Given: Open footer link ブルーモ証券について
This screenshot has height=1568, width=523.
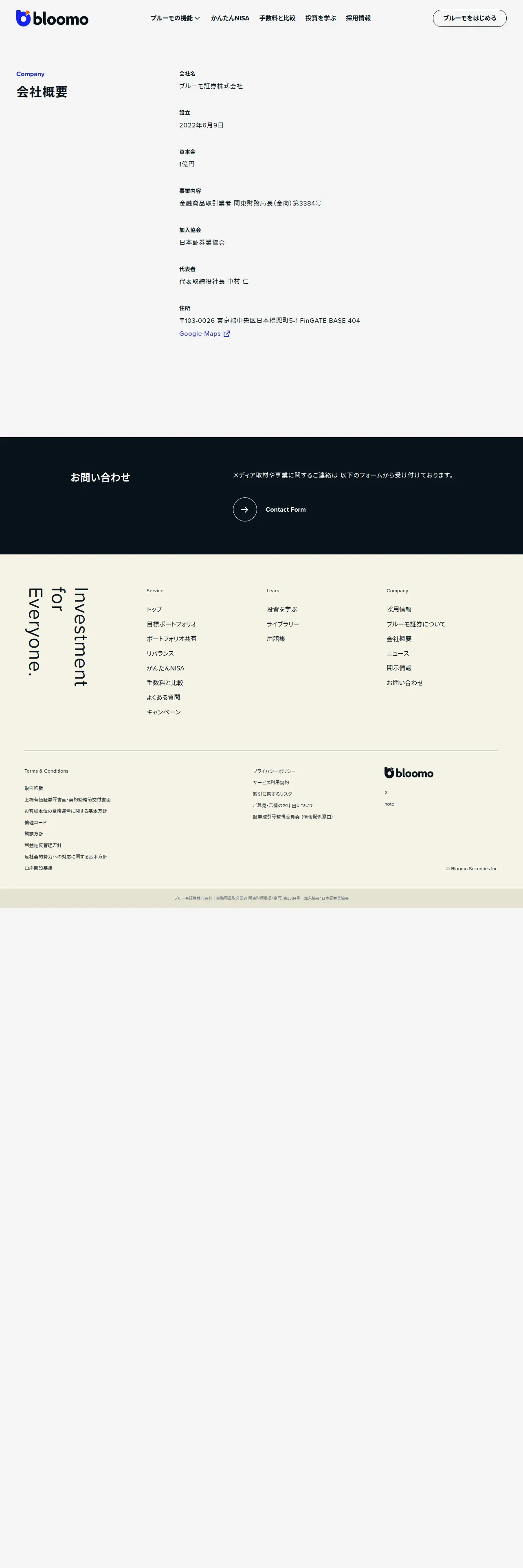Looking at the screenshot, I should 416,624.
